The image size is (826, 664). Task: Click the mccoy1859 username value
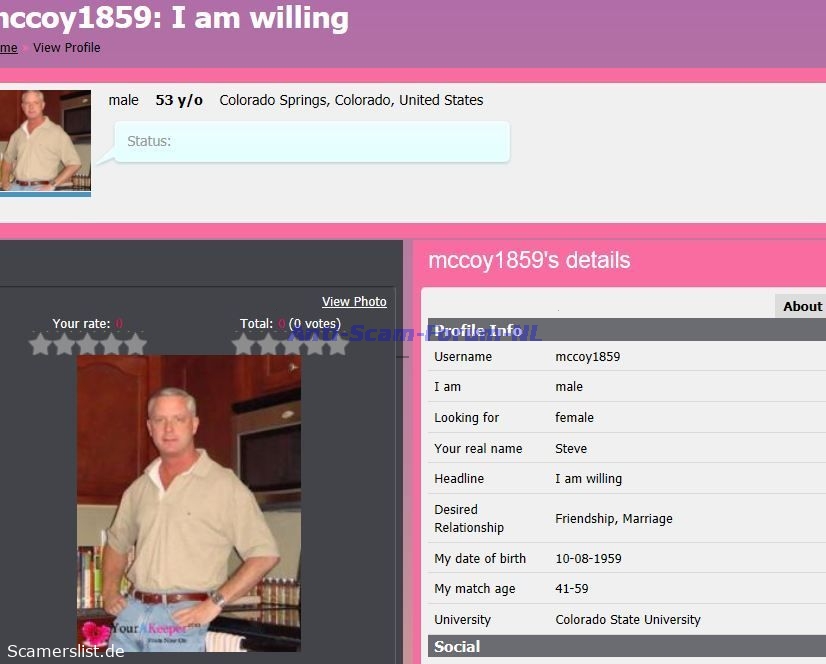point(587,357)
